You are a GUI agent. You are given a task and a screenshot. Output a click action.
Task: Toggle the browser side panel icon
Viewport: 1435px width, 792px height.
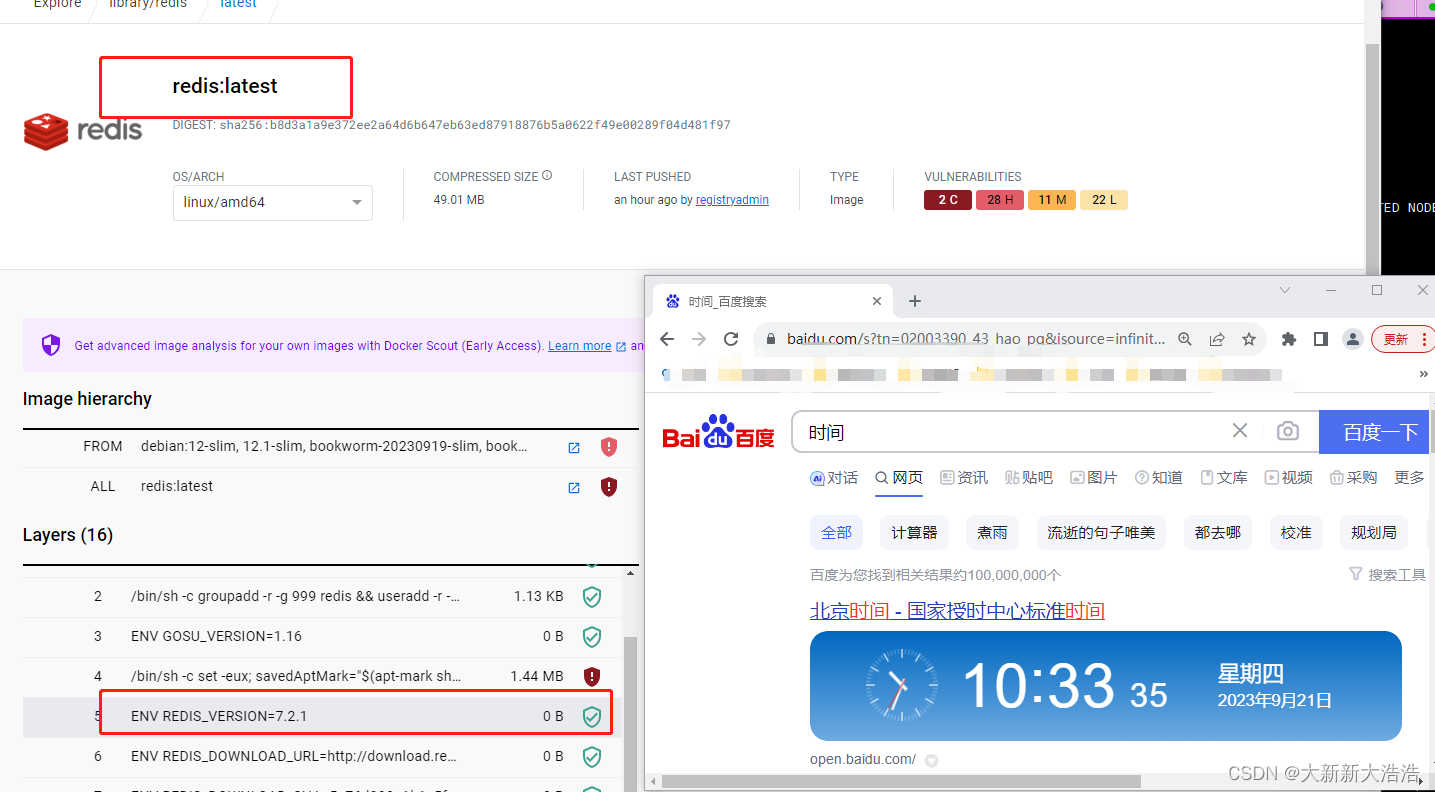[x=1321, y=339]
